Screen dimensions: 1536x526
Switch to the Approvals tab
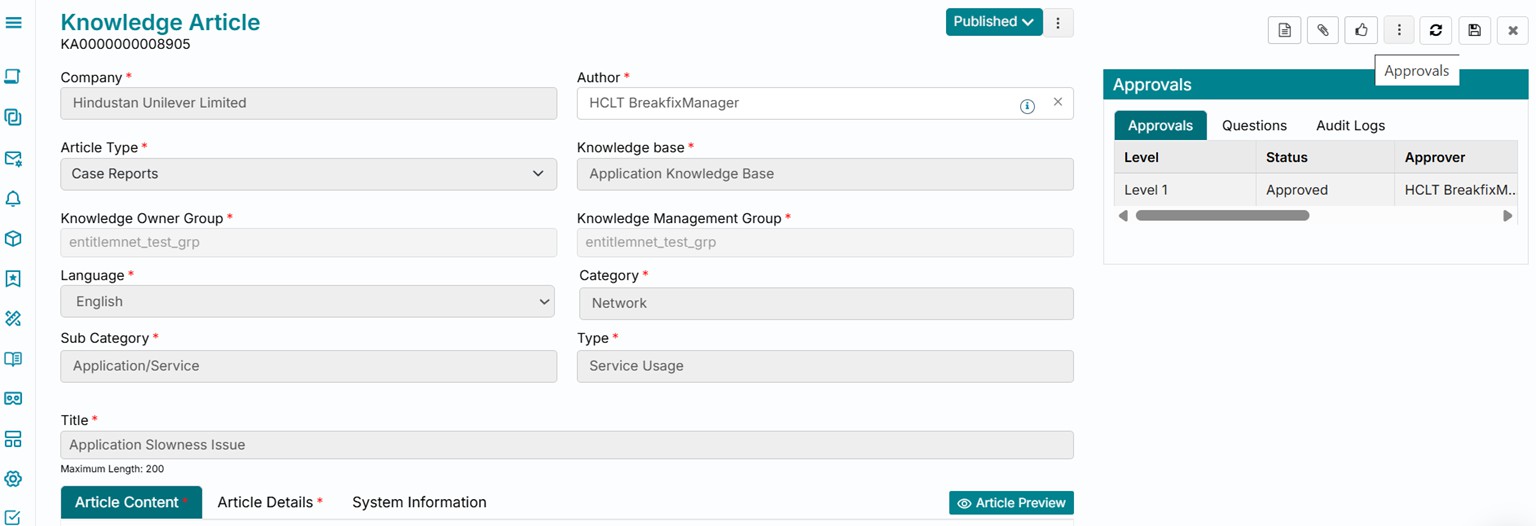point(1160,125)
